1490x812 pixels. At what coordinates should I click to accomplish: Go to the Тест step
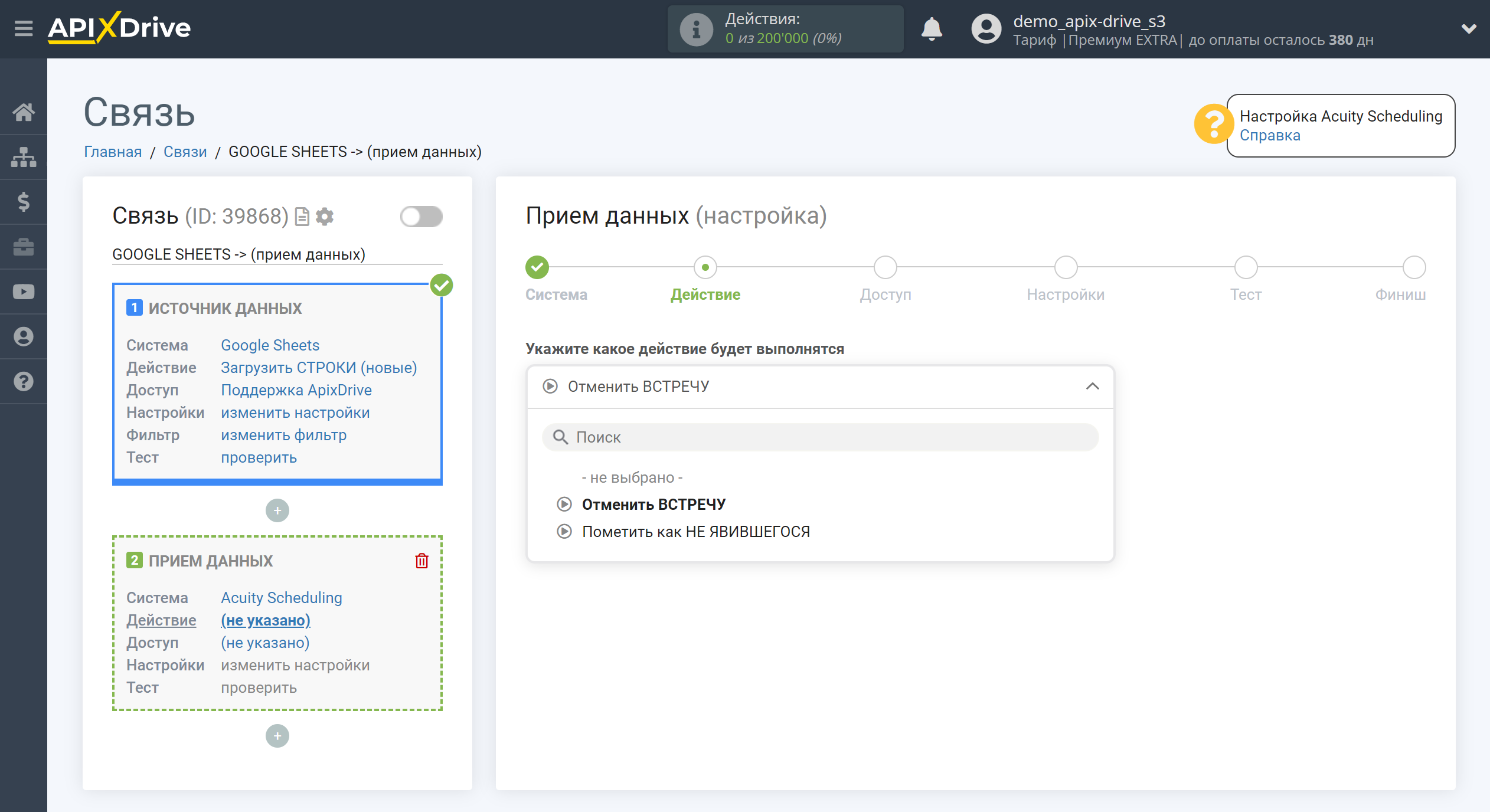[x=1246, y=267]
